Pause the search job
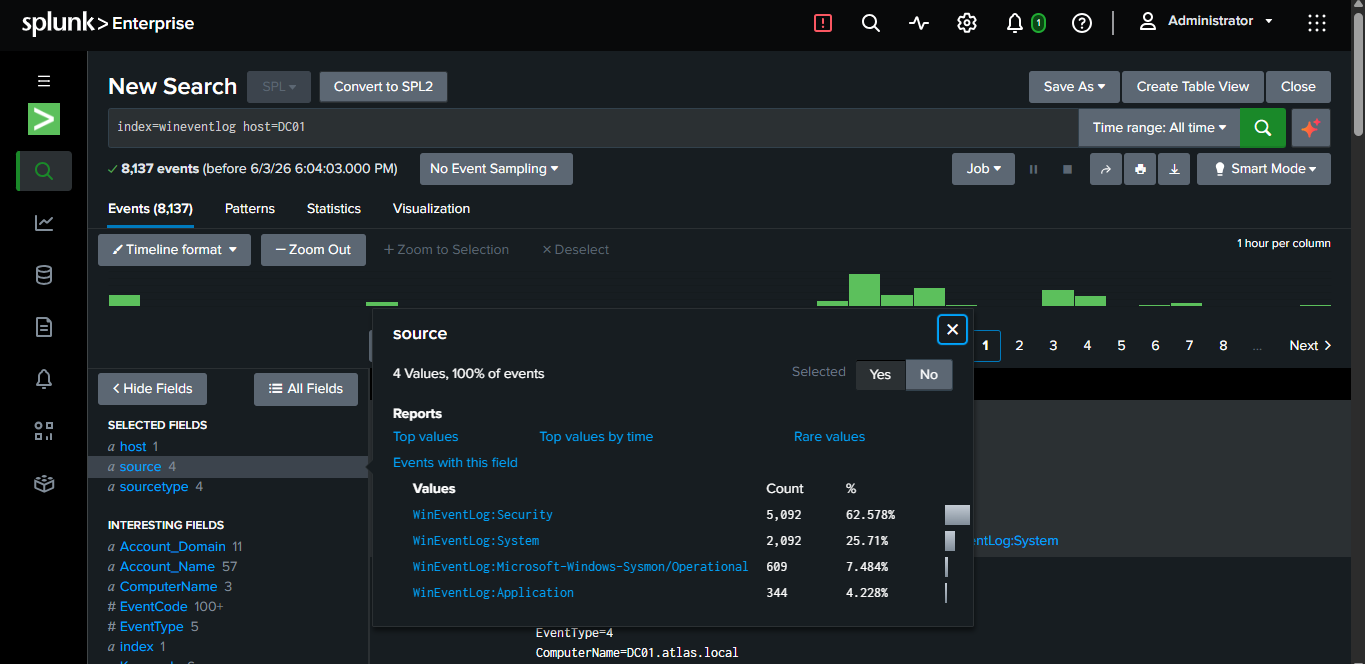The image size is (1365, 664). click(1034, 169)
